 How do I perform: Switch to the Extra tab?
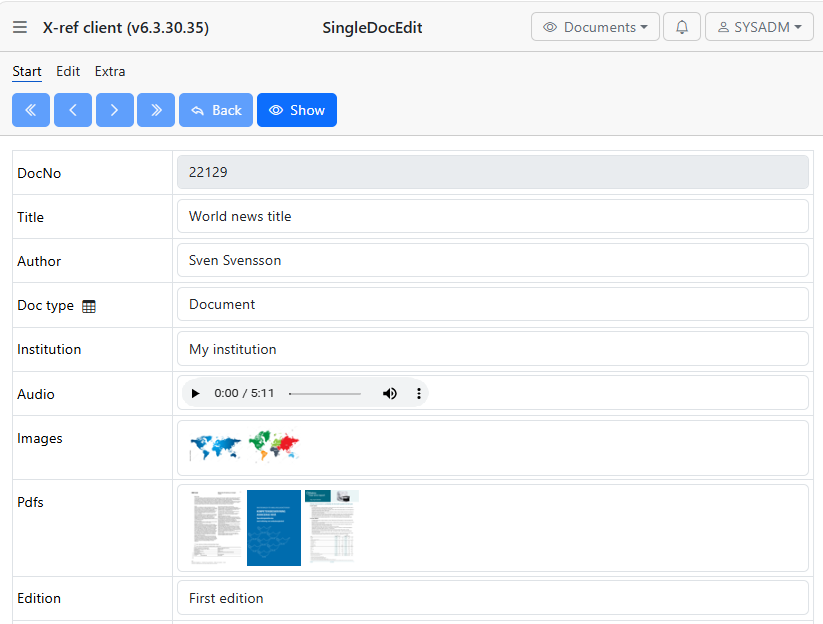pyautogui.click(x=110, y=71)
